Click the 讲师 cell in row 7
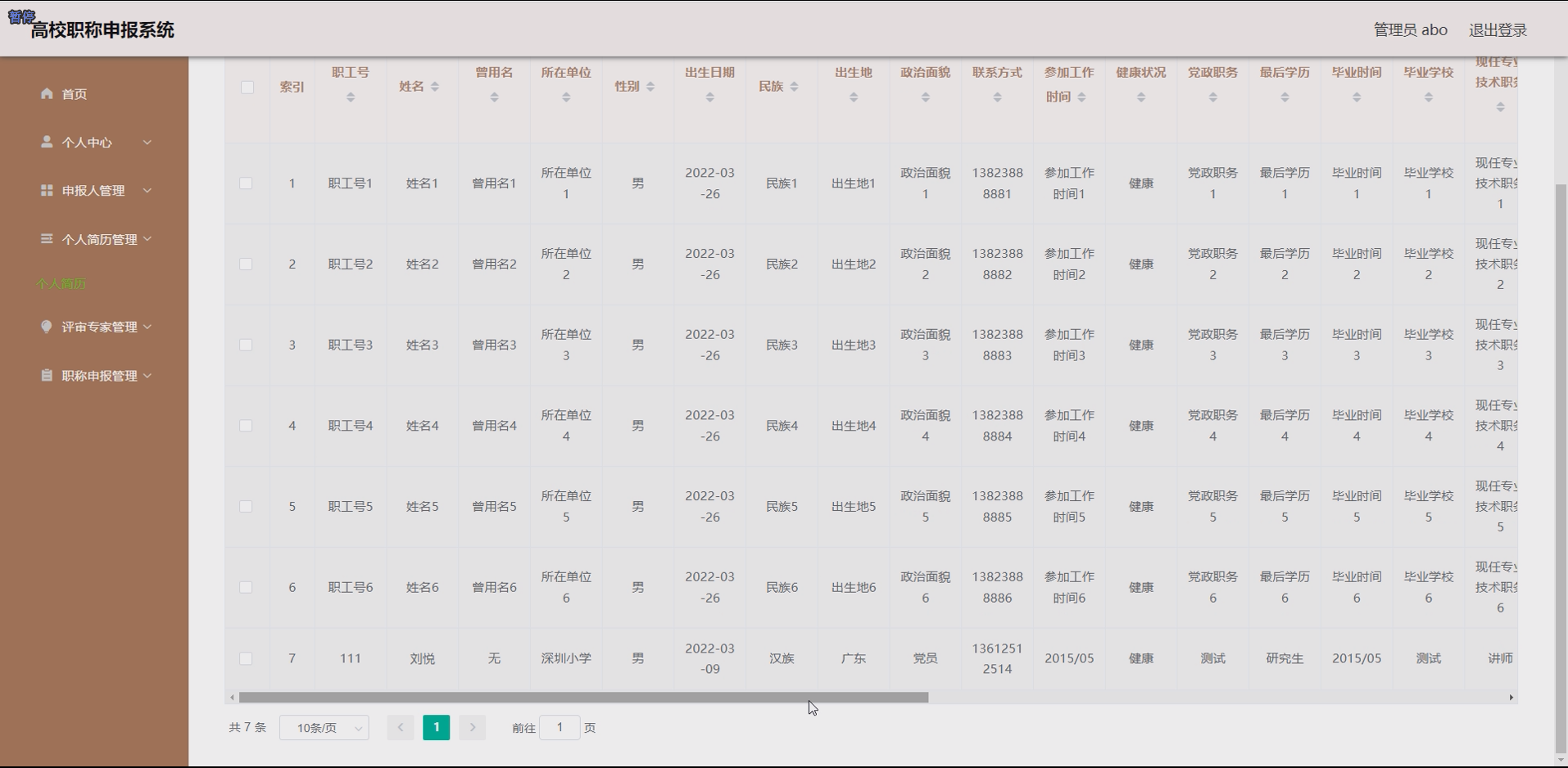 click(x=1501, y=658)
